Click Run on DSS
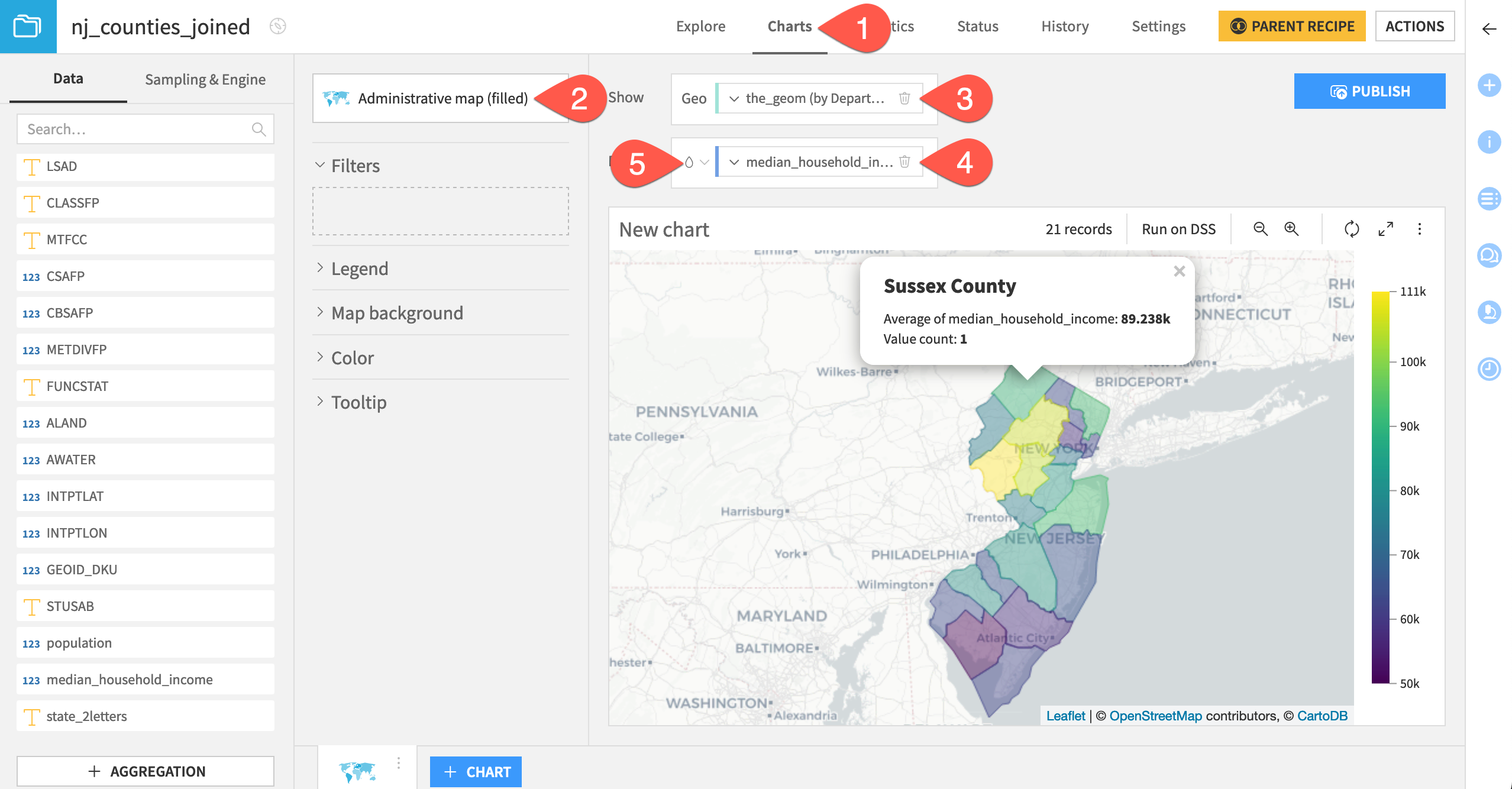The width and height of the screenshot is (1512, 789). click(1178, 229)
